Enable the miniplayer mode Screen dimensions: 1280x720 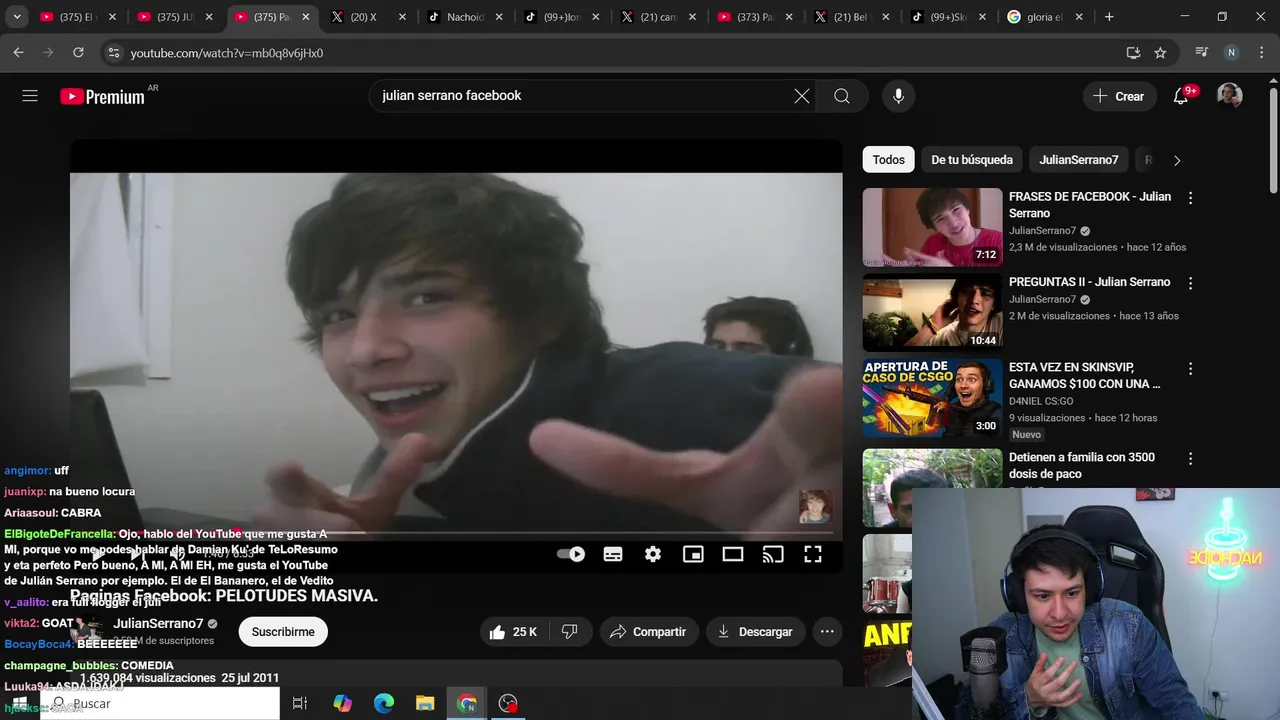coord(693,554)
